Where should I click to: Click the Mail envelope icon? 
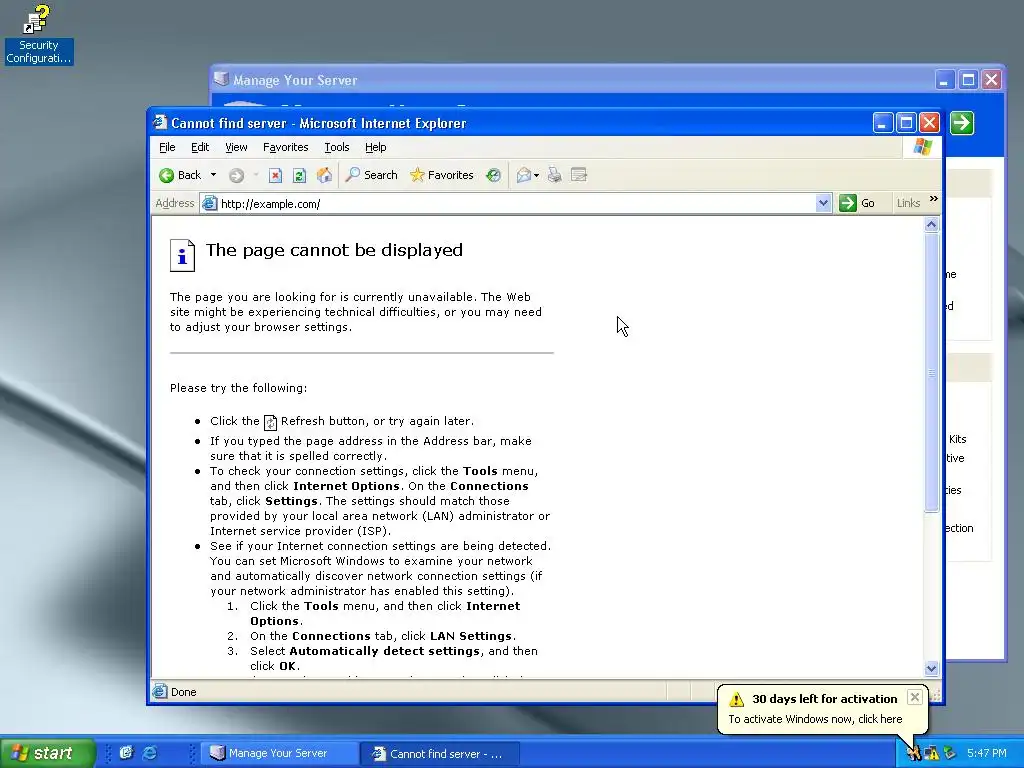coord(524,175)
